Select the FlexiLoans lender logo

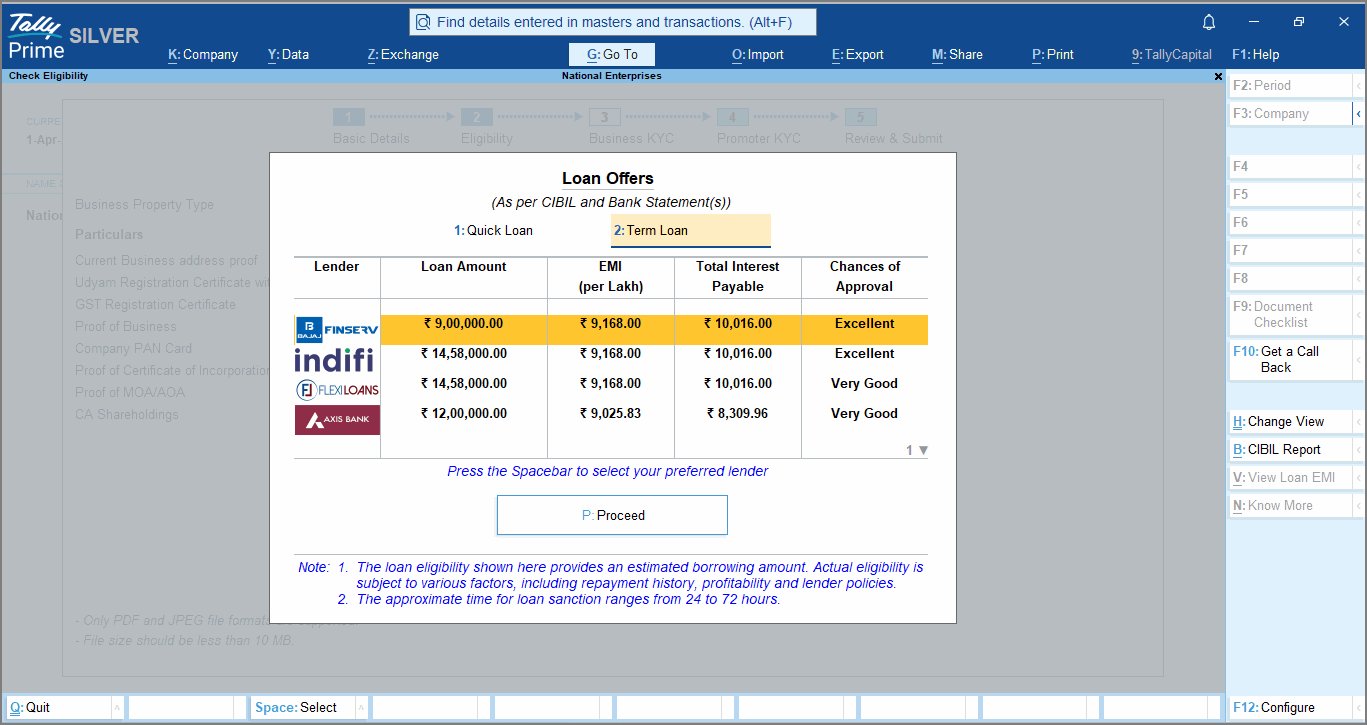coord(337,389)
